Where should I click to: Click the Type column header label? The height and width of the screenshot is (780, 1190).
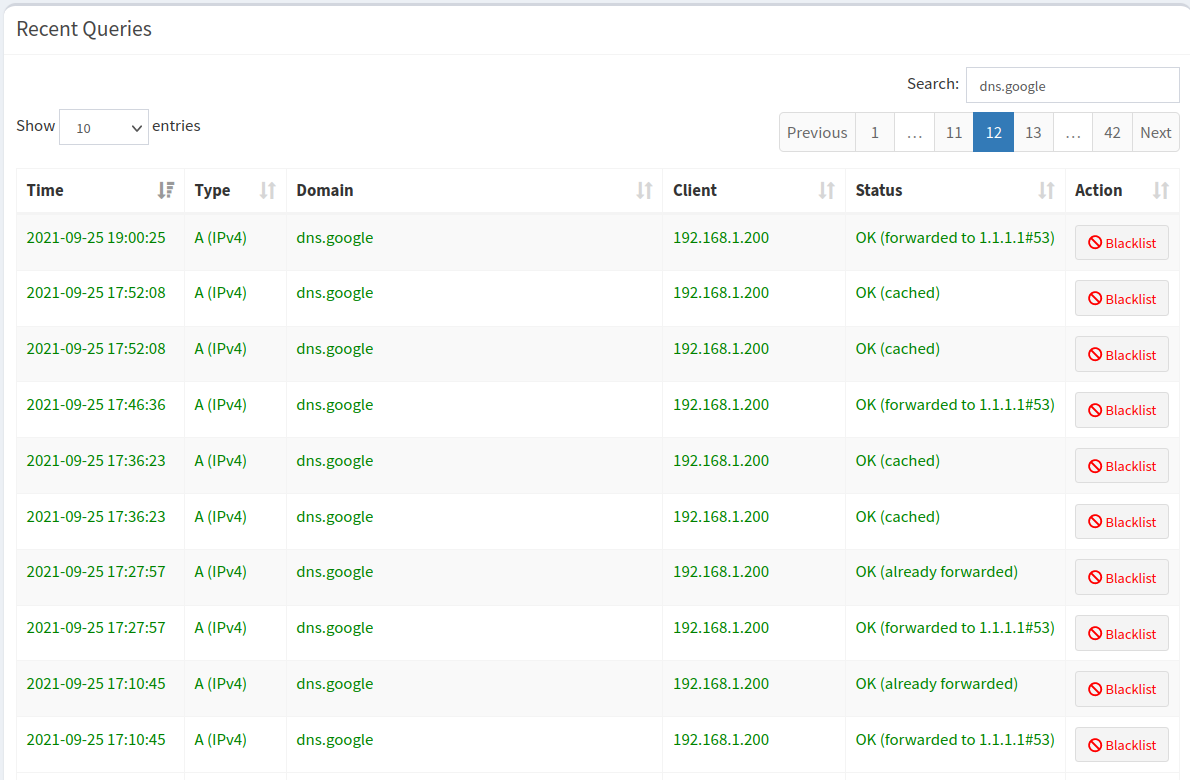point(212,190)
